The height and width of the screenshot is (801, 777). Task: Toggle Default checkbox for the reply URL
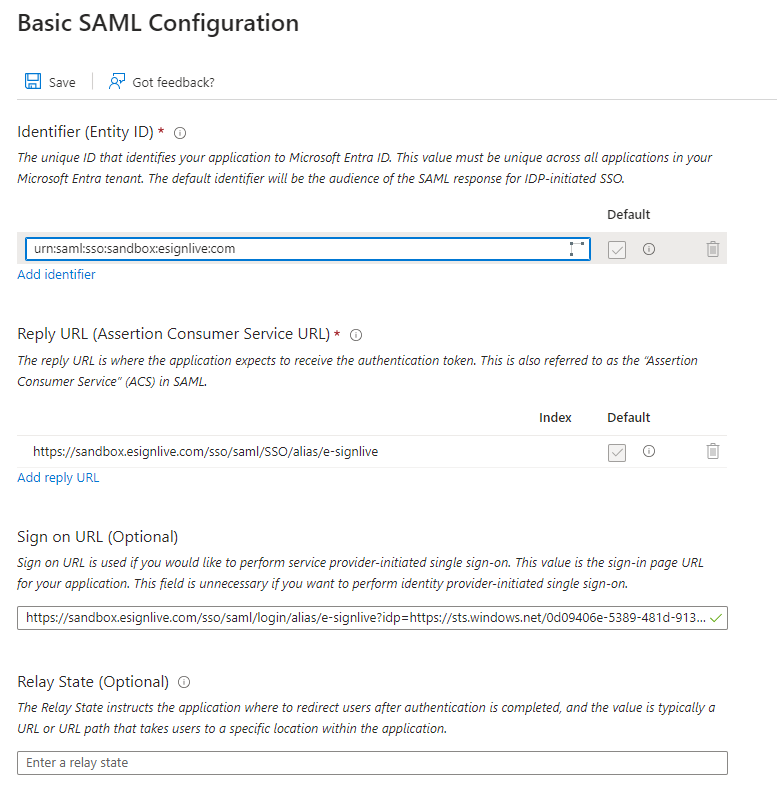[617, 452]
